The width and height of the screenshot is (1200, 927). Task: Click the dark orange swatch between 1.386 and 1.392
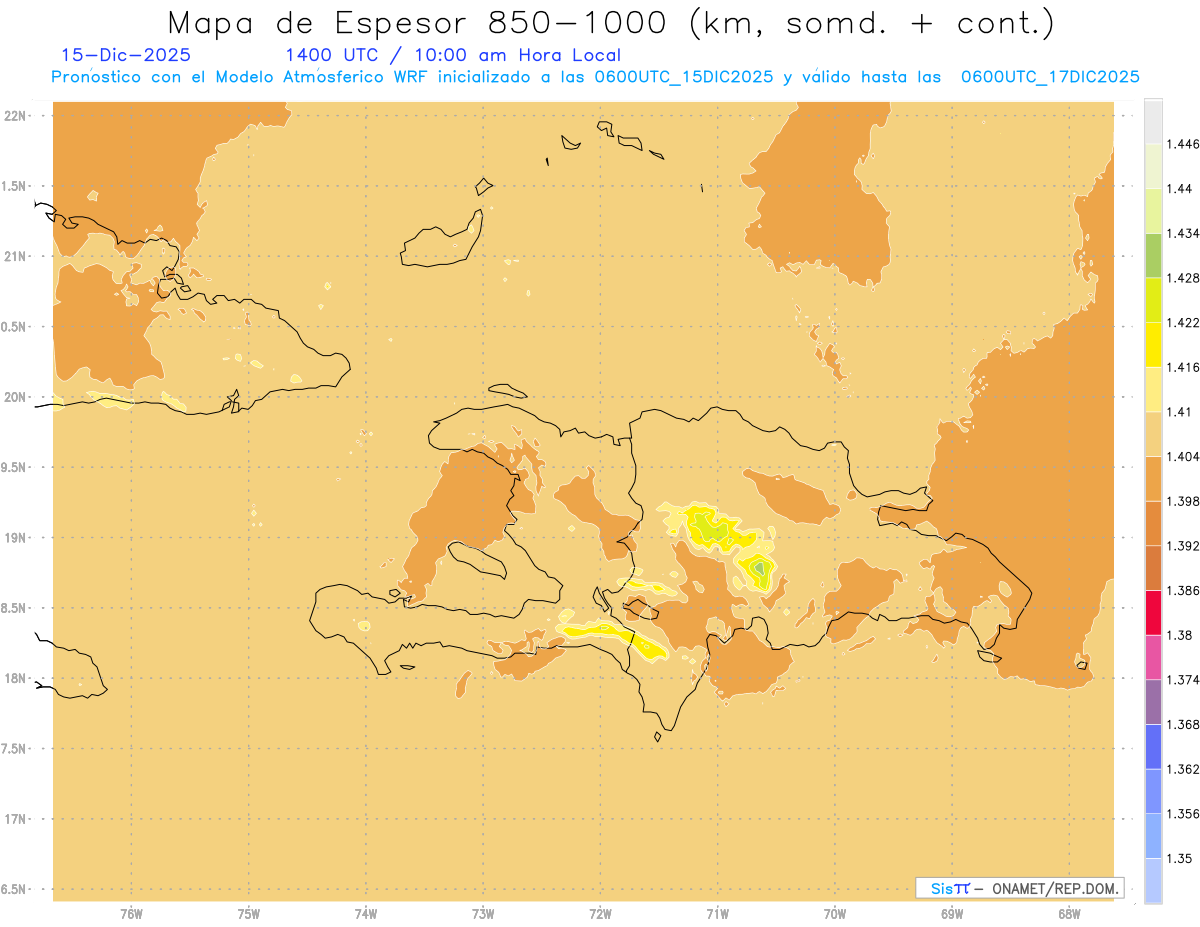coord(1153,568)
